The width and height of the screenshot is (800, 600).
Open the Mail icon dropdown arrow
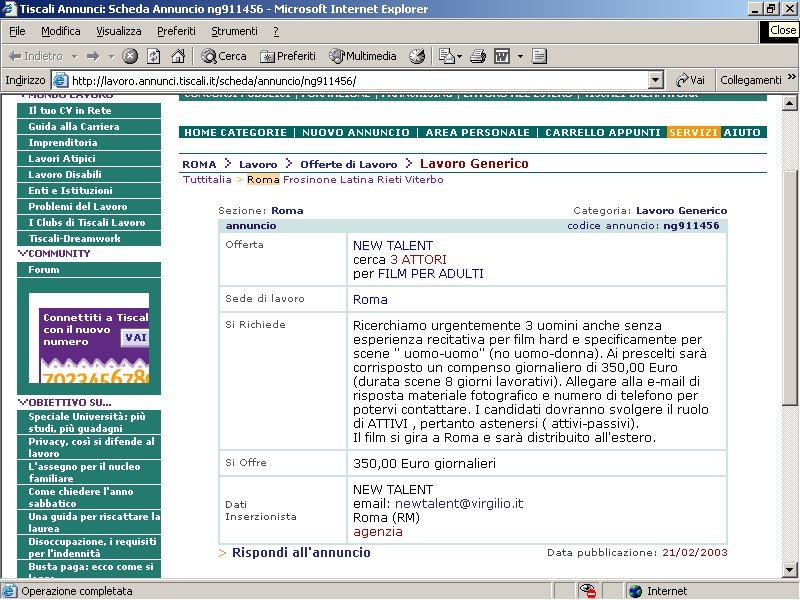(459, 56)
